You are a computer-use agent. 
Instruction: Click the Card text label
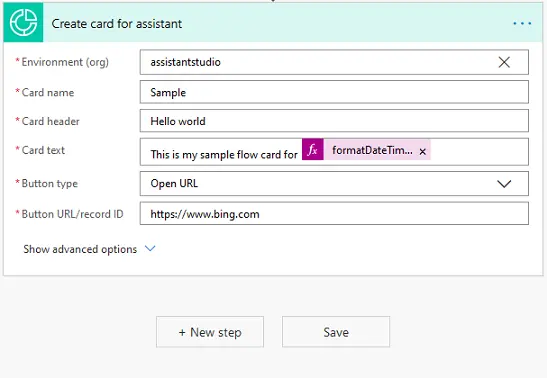43,150
